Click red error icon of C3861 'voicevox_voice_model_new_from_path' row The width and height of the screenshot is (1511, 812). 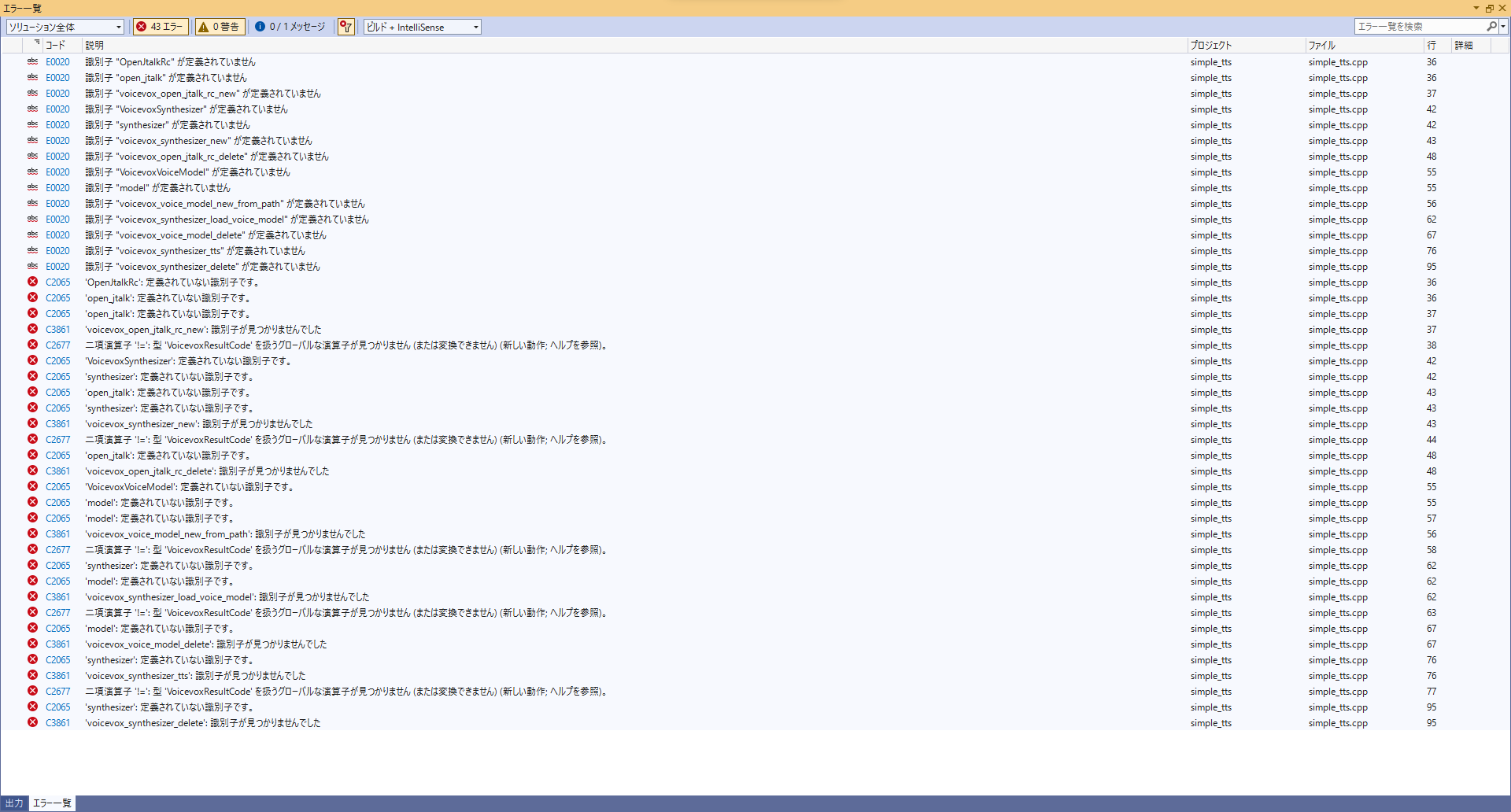click(x=32, y=533)
